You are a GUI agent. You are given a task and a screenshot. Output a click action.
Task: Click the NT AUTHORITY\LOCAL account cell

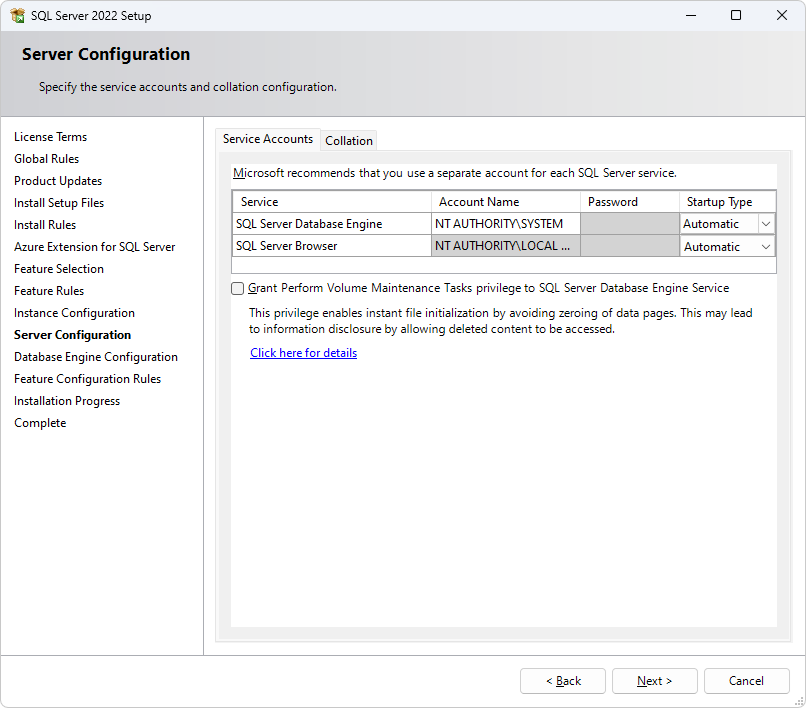tap(506, 246)
